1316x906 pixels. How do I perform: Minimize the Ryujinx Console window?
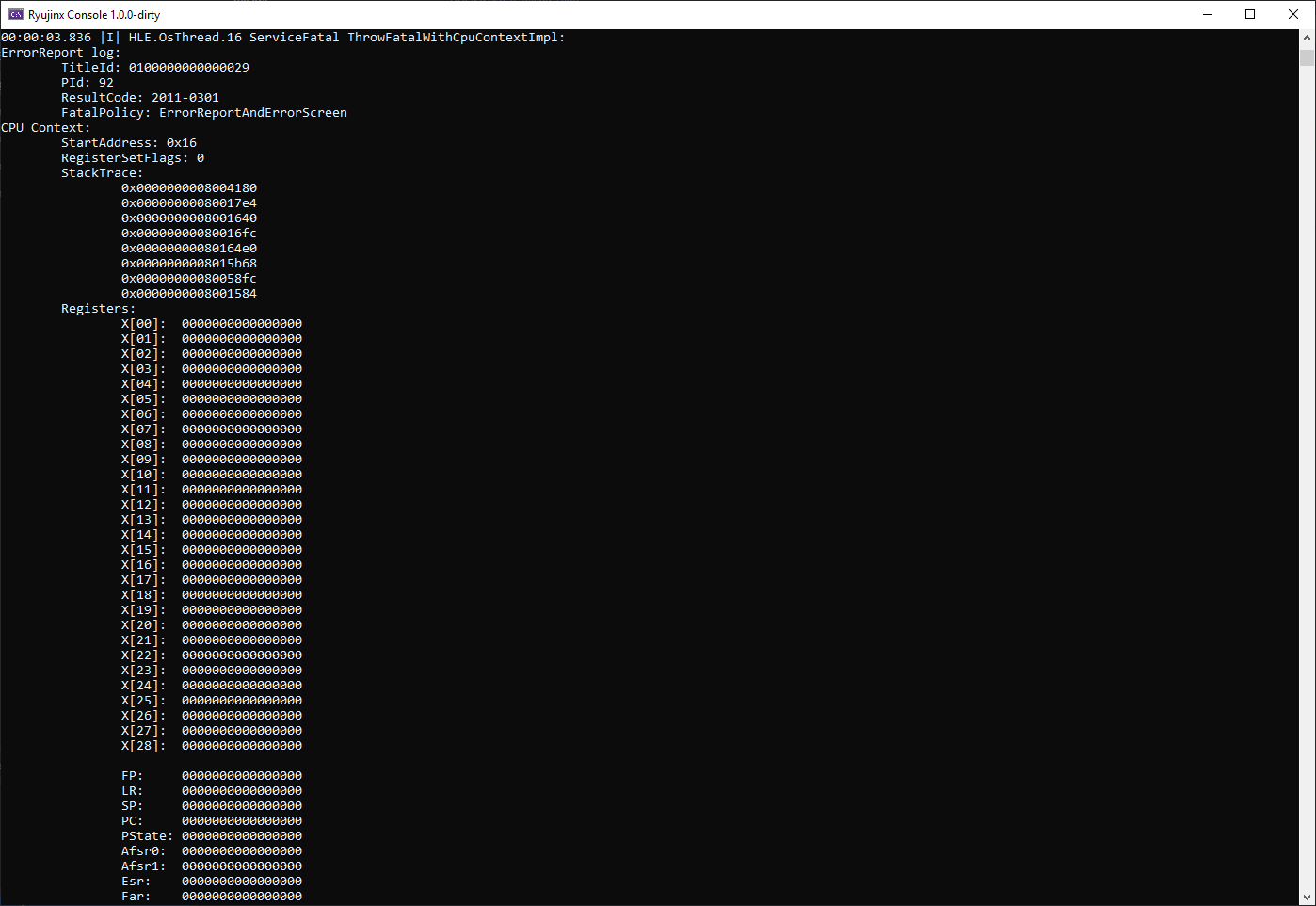[x=1207, y=14]
